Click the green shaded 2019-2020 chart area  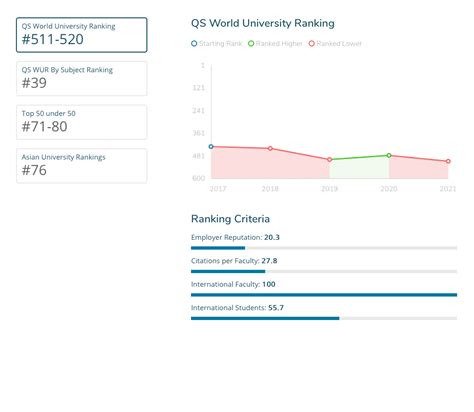[359, 168]
